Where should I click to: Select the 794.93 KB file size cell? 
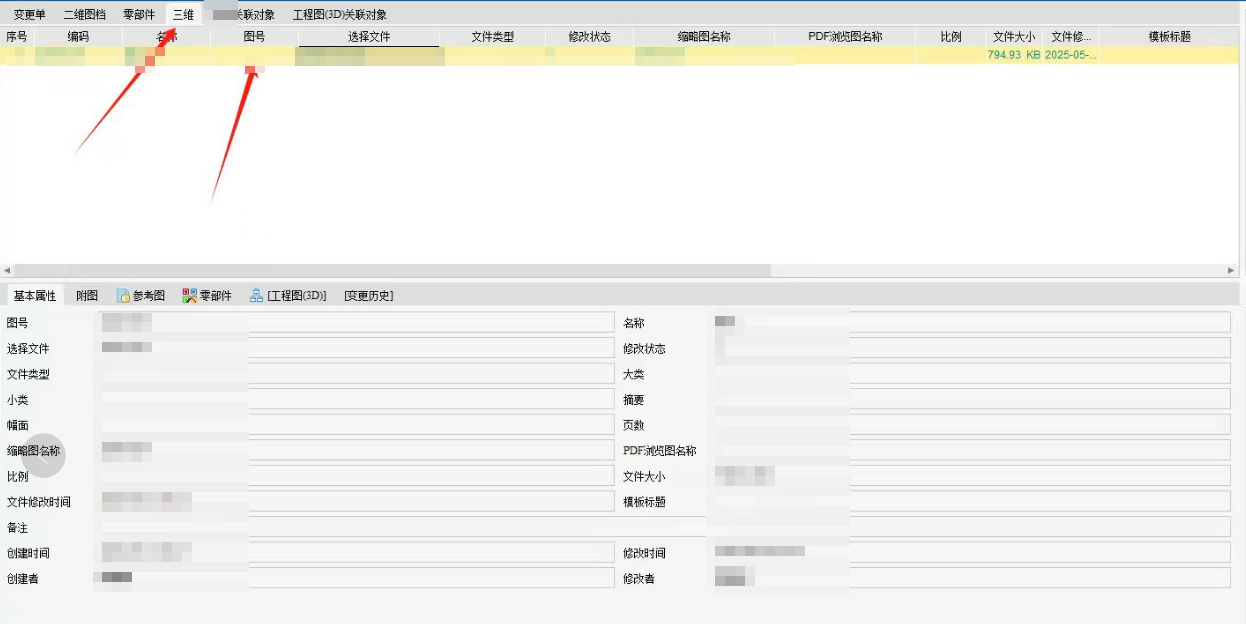click(x=1014, y=55)
